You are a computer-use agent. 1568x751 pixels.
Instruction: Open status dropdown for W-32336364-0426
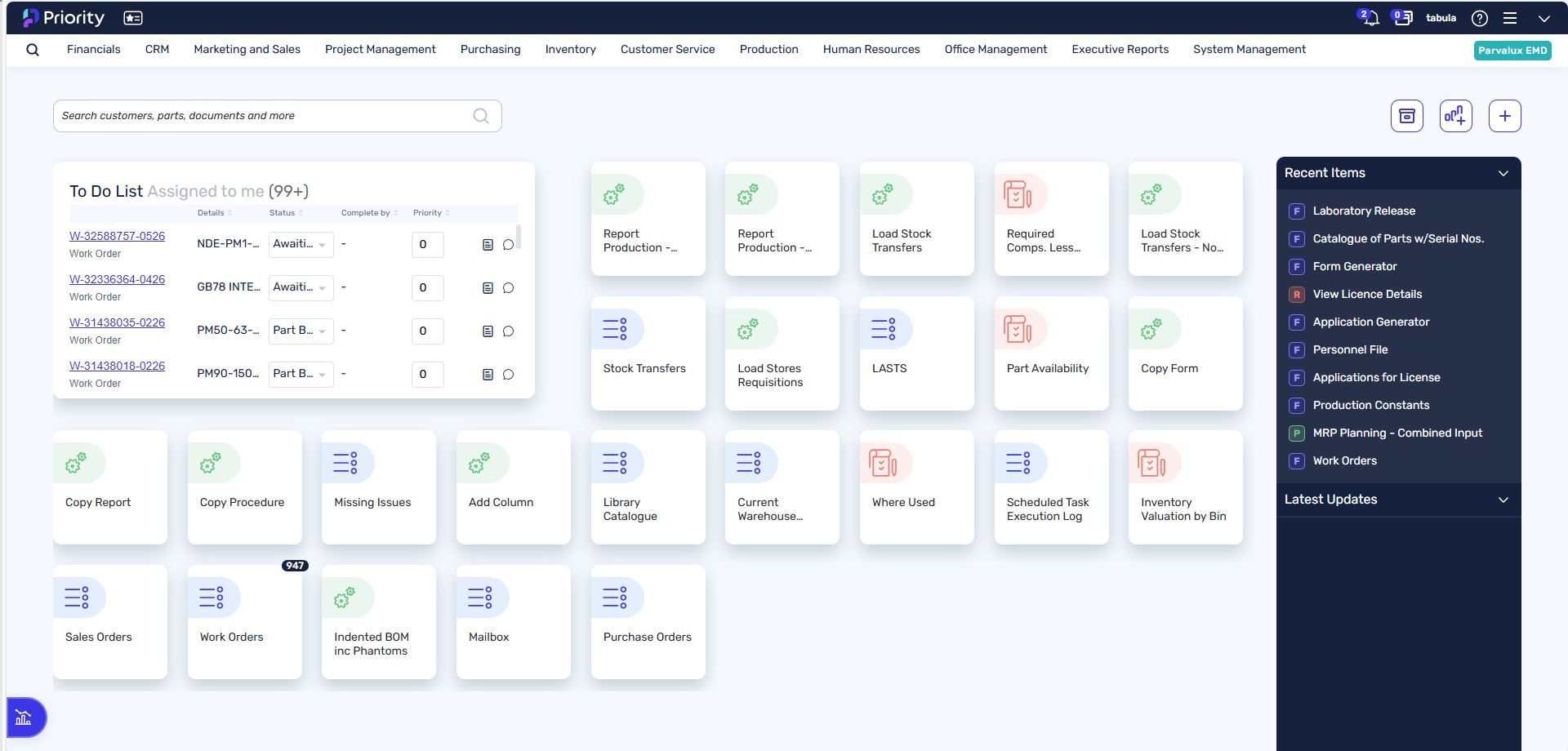pos(301,287)
